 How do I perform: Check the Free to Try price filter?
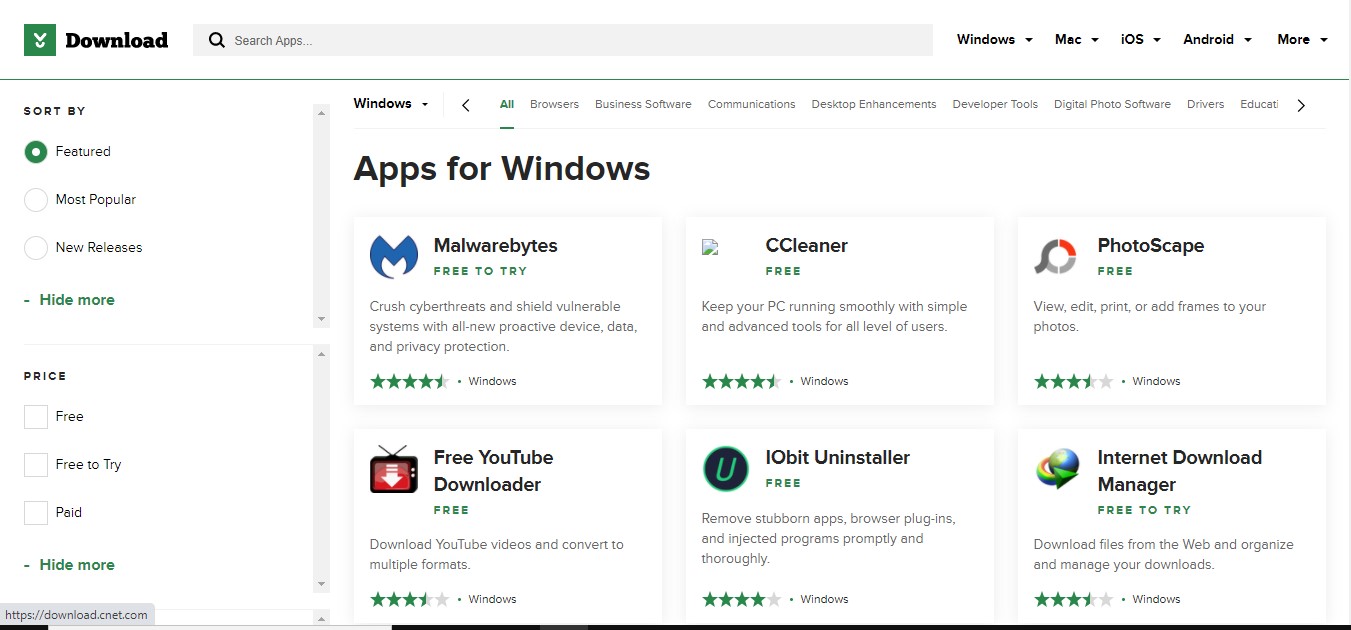[36, 465]
